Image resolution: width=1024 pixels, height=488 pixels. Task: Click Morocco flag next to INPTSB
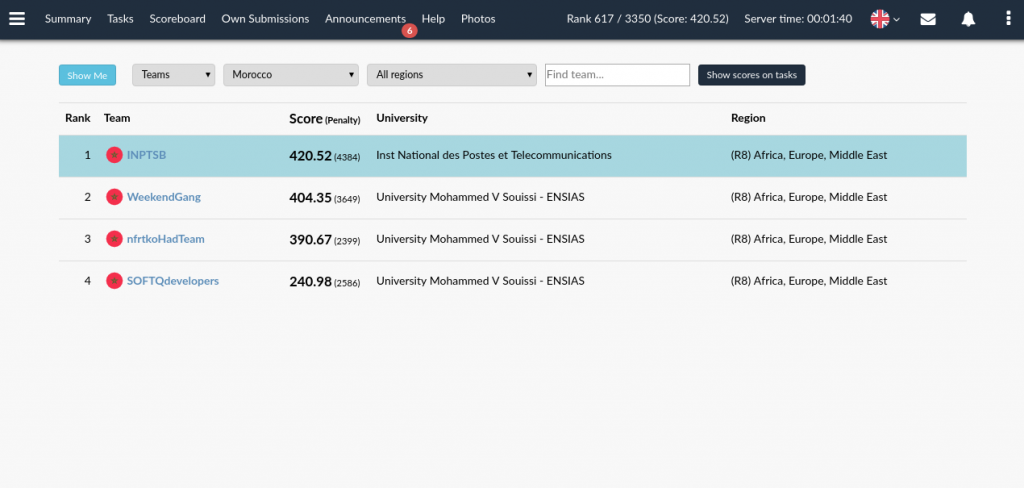pyautogui.click(x=114, y=155)
